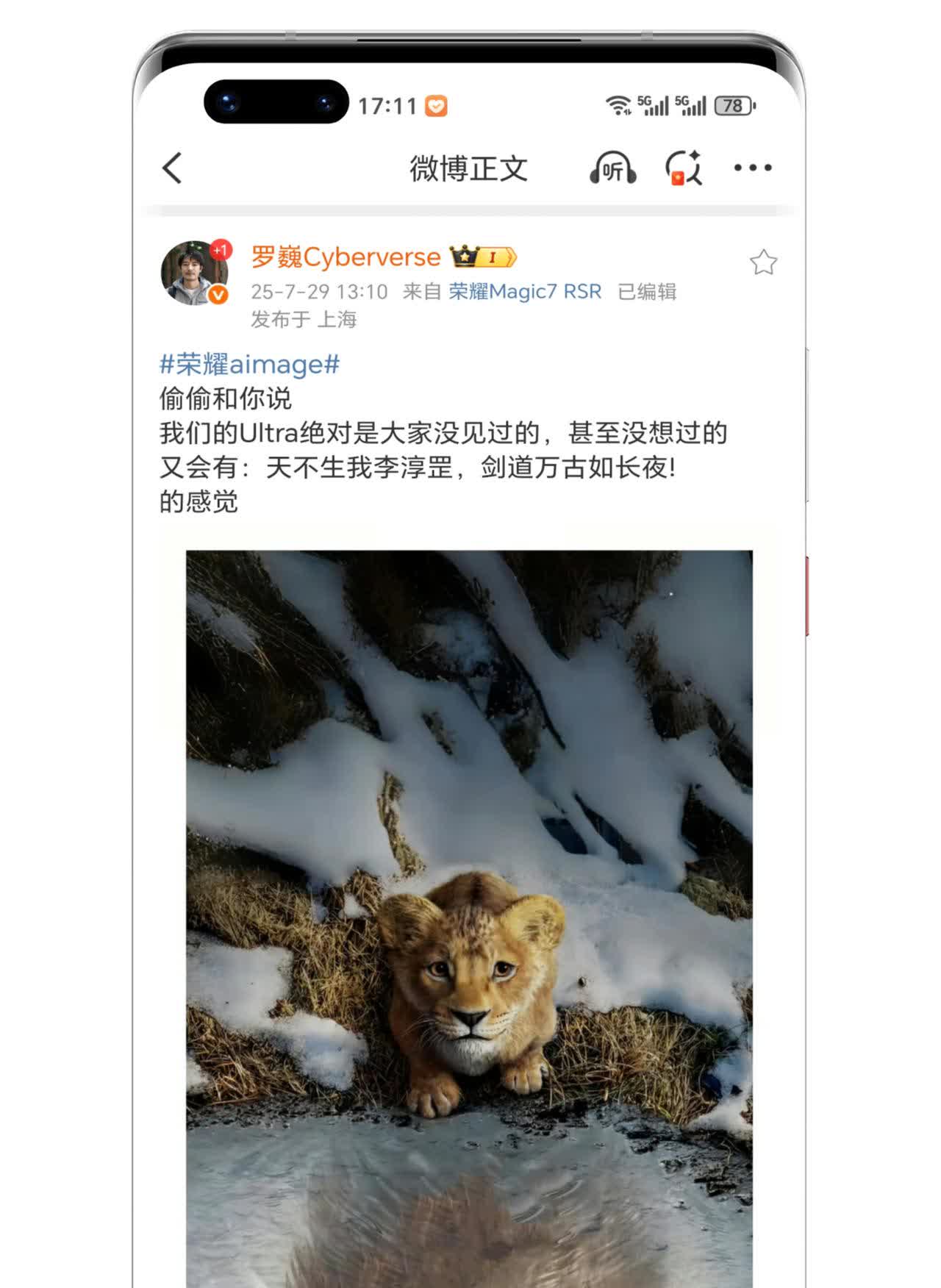Tap the 微博正文 page title
The width and height of the screenshot is (941, 1288).
(468, 168)
